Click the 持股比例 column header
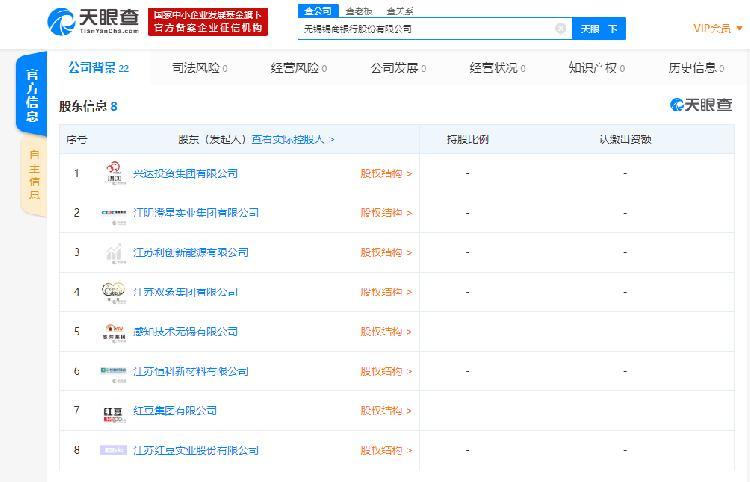 click(x=467, y=140)
